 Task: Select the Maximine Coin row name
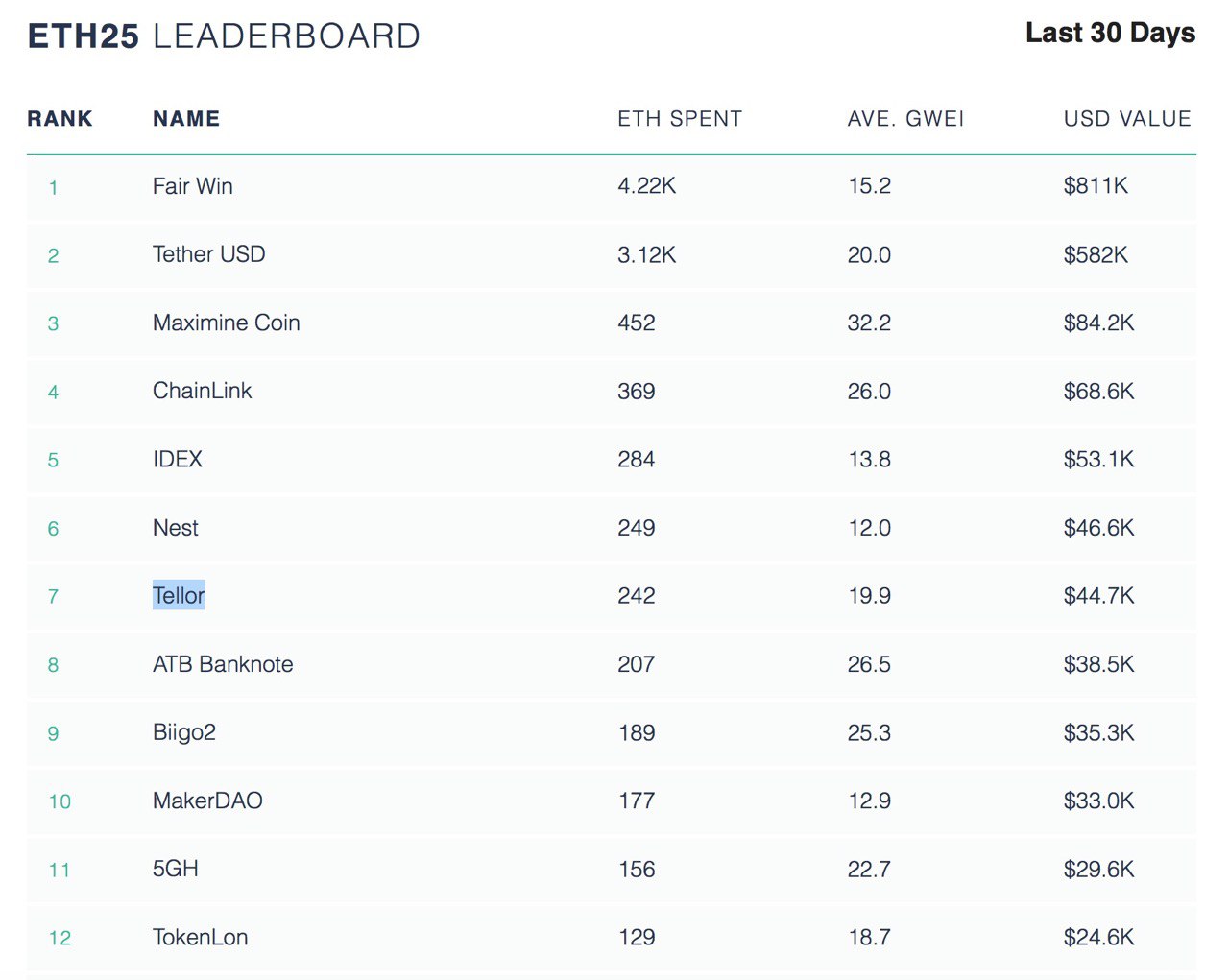point(226,323)
